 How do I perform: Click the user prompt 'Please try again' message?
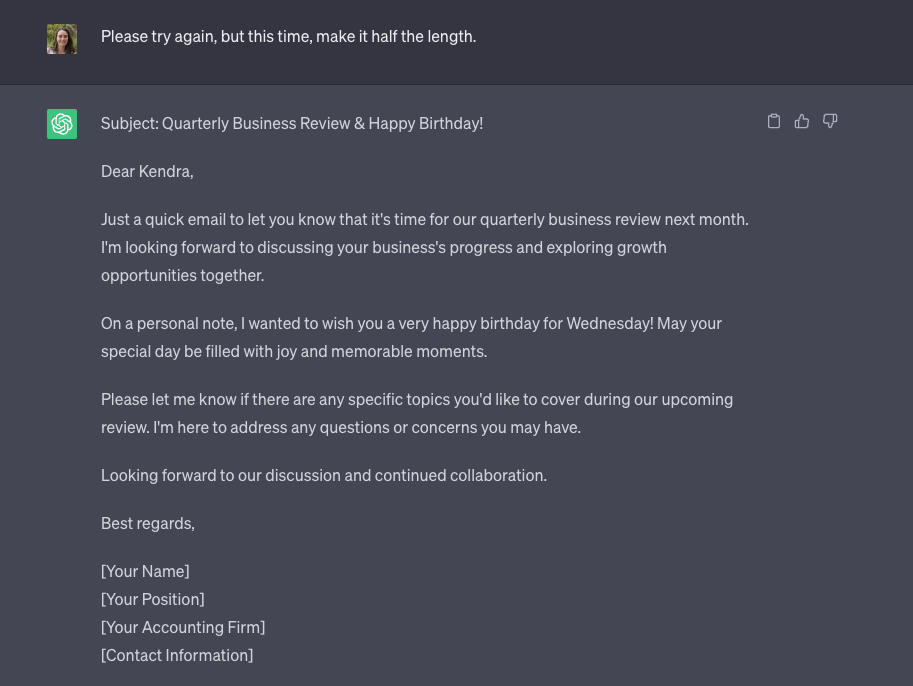(x=288, y=37)
